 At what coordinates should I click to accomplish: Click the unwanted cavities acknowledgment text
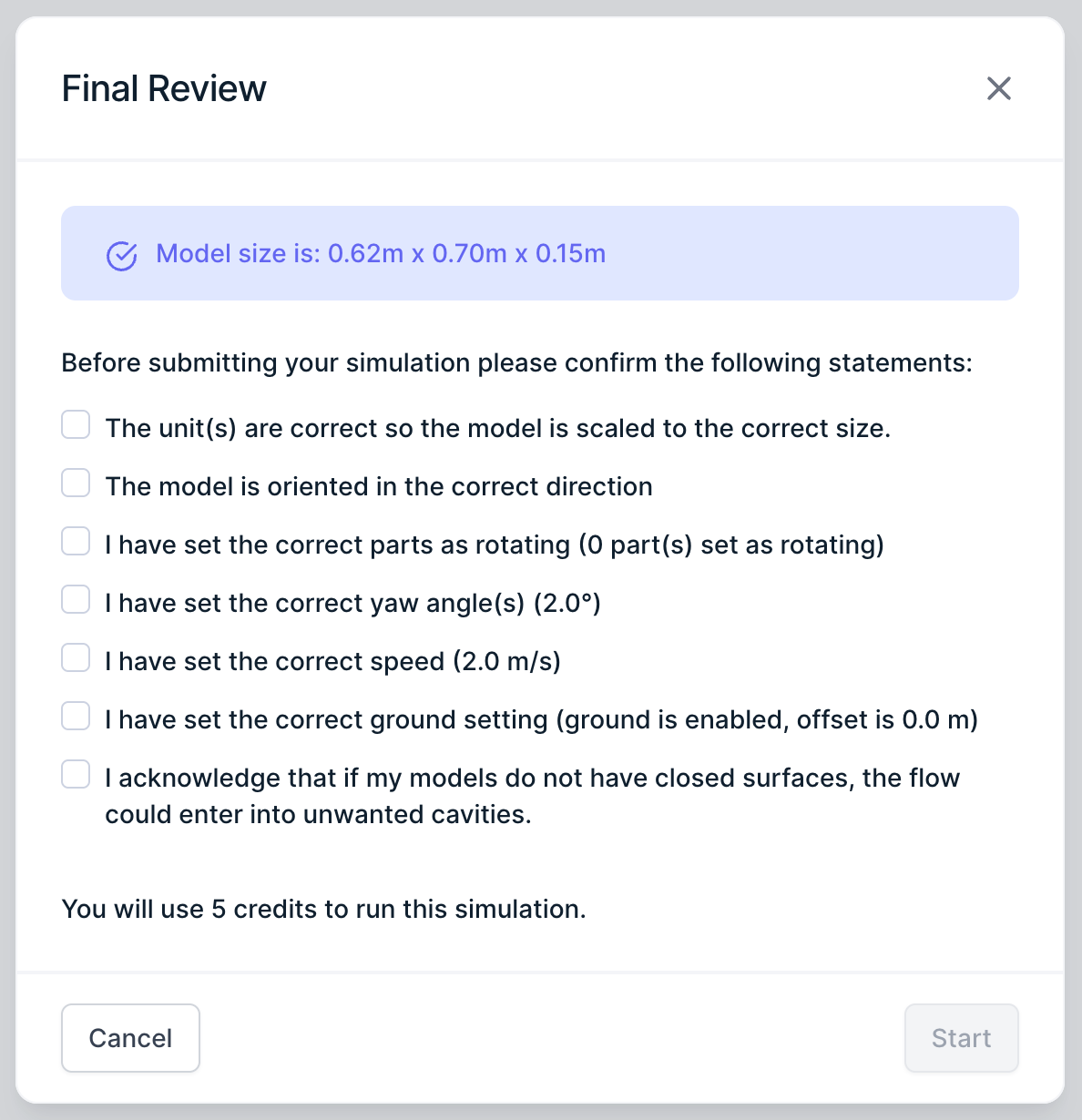coord(533,795)
